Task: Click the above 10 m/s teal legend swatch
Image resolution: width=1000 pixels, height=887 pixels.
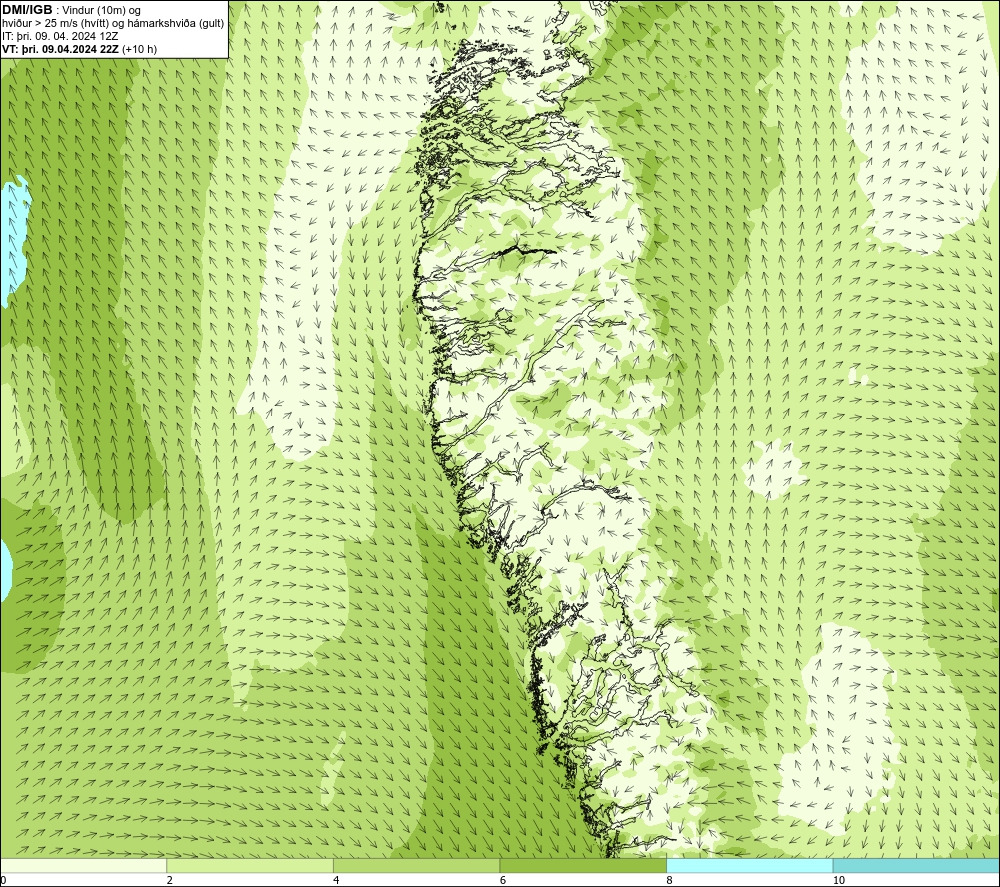Action: (916, 865)
